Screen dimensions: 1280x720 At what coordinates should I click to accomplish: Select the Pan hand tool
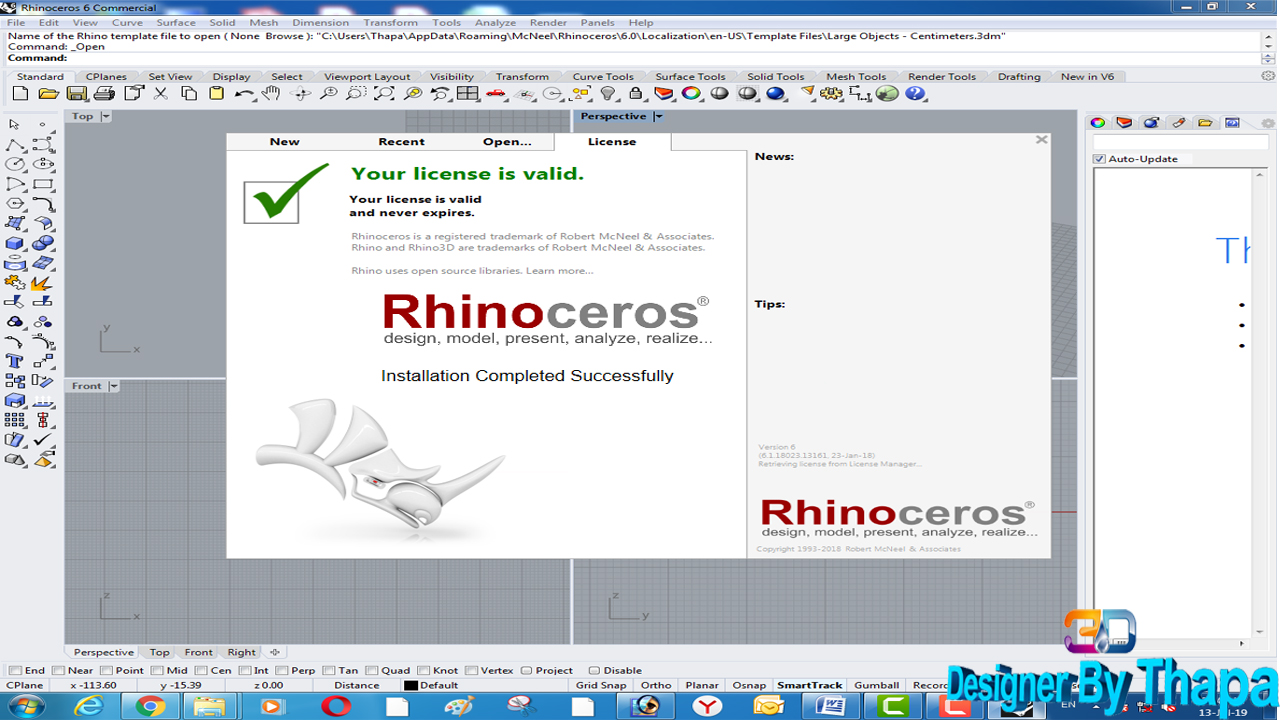click(x=271, y=93)
